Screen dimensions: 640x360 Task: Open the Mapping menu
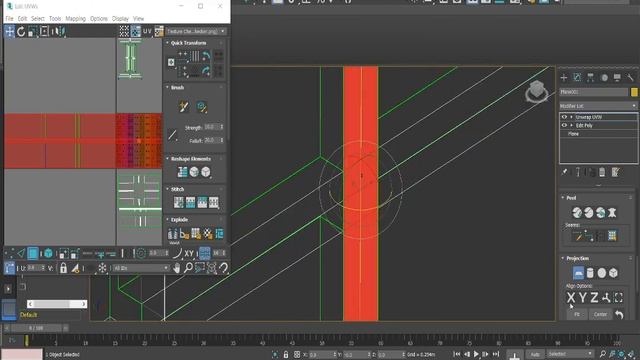point(76,18)
